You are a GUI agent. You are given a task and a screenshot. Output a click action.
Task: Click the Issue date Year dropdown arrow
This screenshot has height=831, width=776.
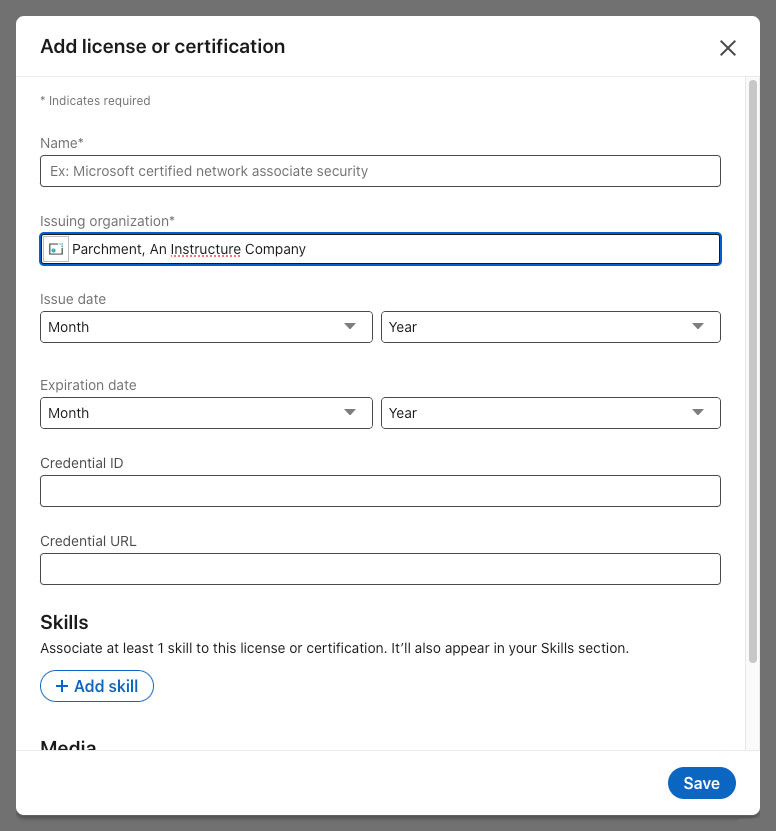click(697, 327)
